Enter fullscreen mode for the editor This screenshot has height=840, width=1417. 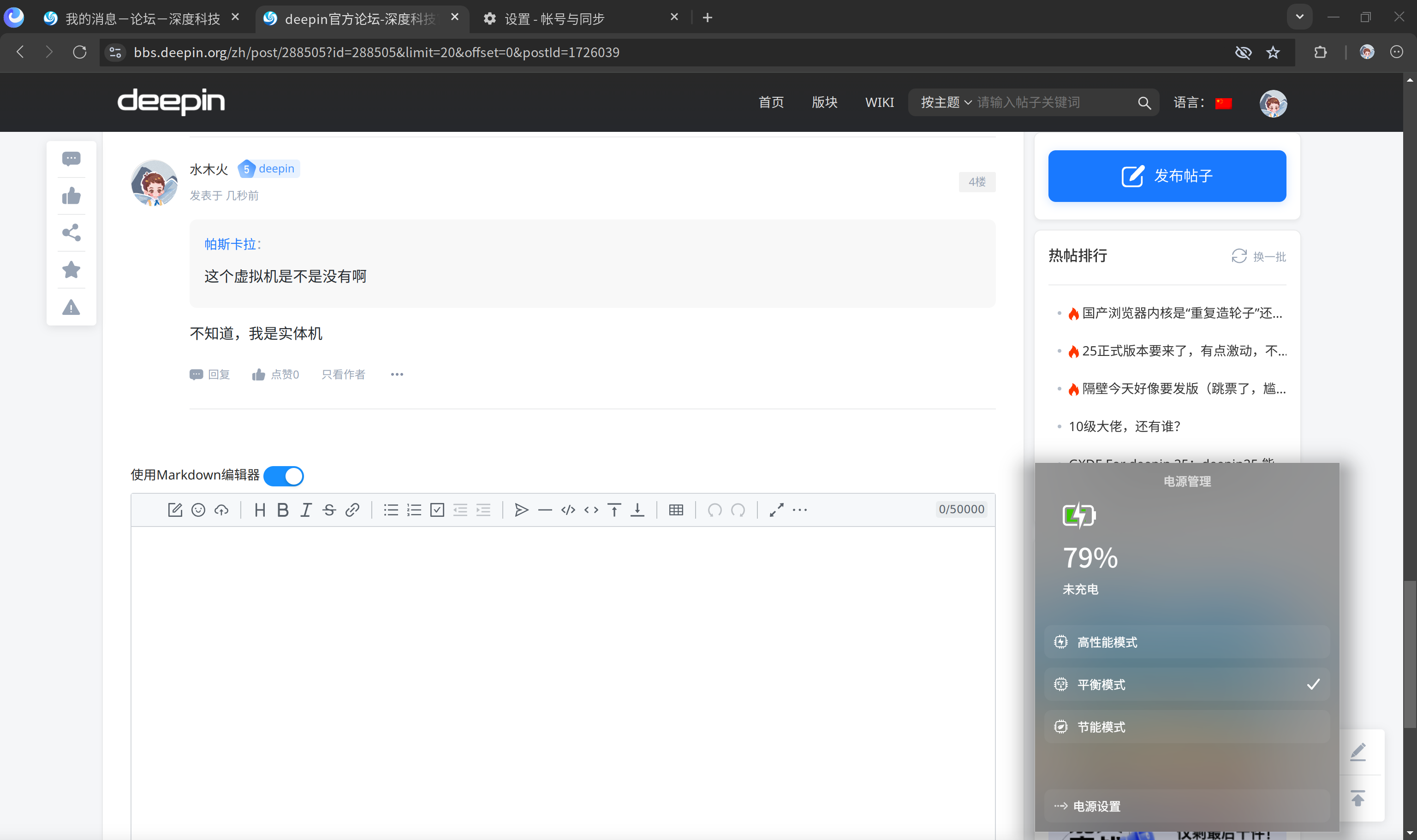click(x=776, y=510)
